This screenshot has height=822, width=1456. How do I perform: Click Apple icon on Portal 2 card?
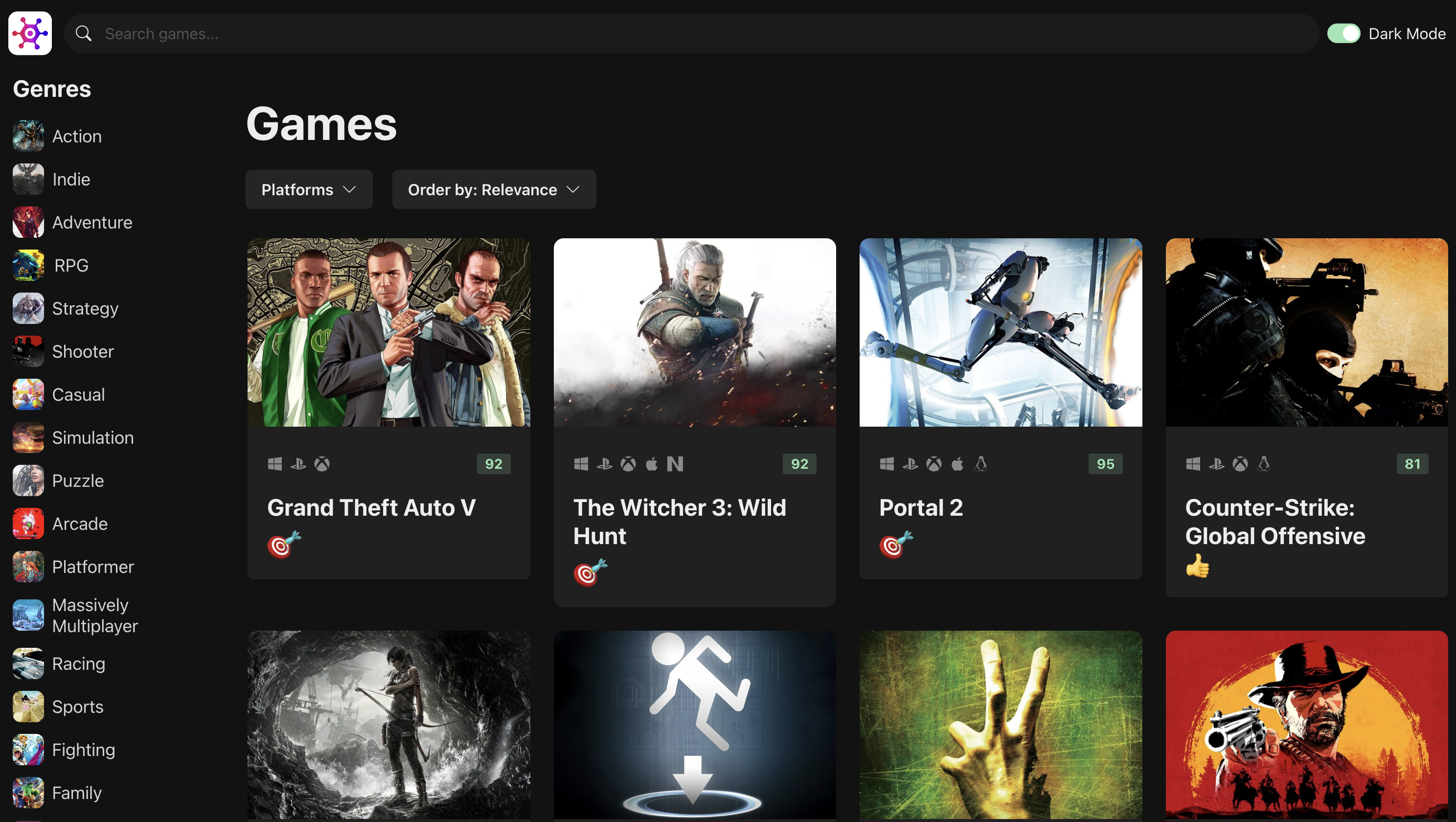click(x=957, y=464)
